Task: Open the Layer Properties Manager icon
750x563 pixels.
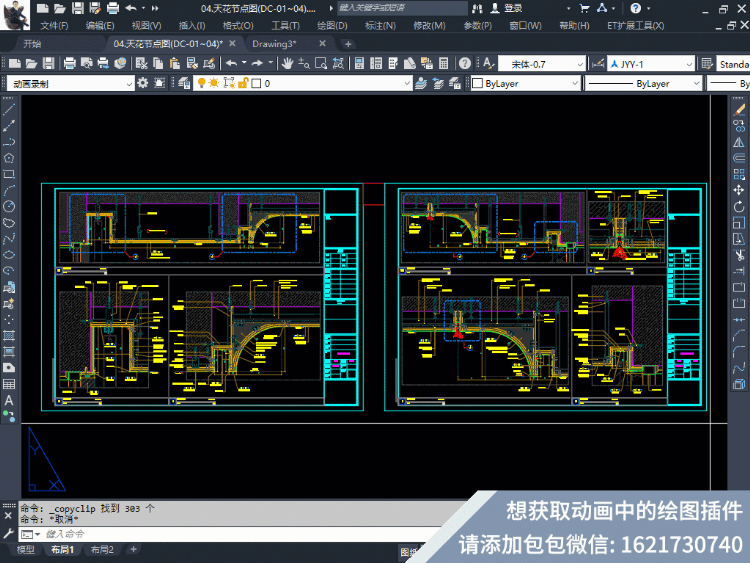Action: [x=184, y=83]
